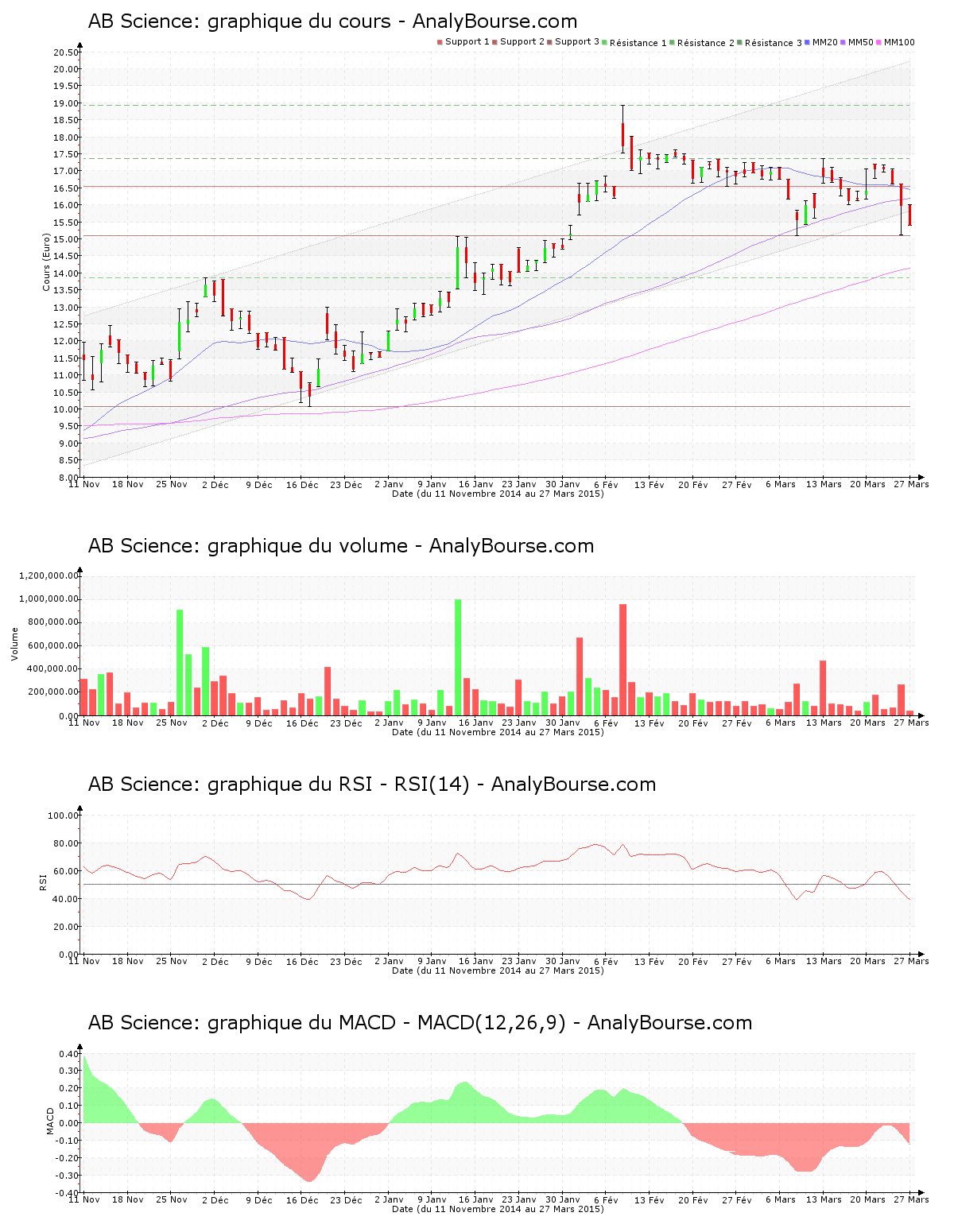Click the Support 1 legend entry
Screen dimensions: 954x1232
pyautogui.click(x=463, y=42)
